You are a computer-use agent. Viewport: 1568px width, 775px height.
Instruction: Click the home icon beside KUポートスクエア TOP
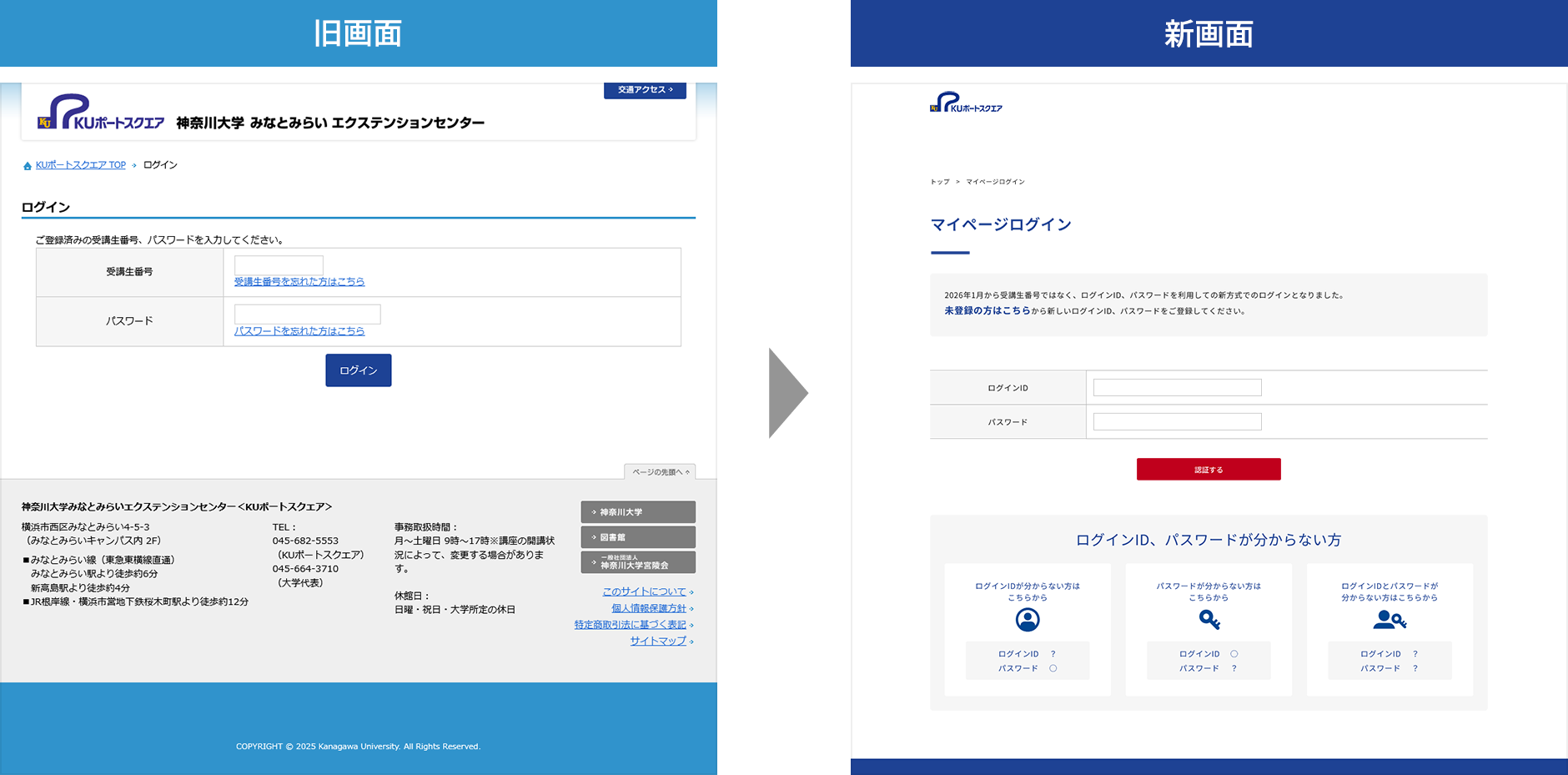coord(28,166)
